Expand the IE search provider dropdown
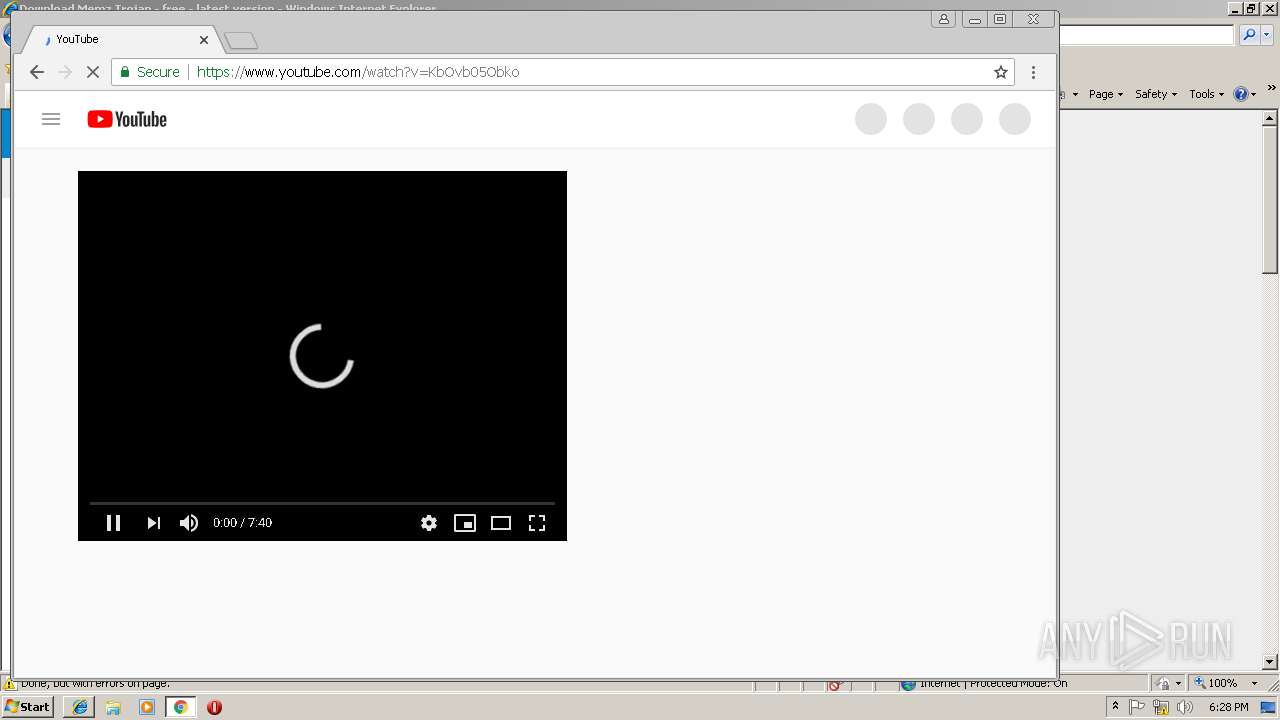The width and height of the screenshot is (1280, 720). 1267,35
